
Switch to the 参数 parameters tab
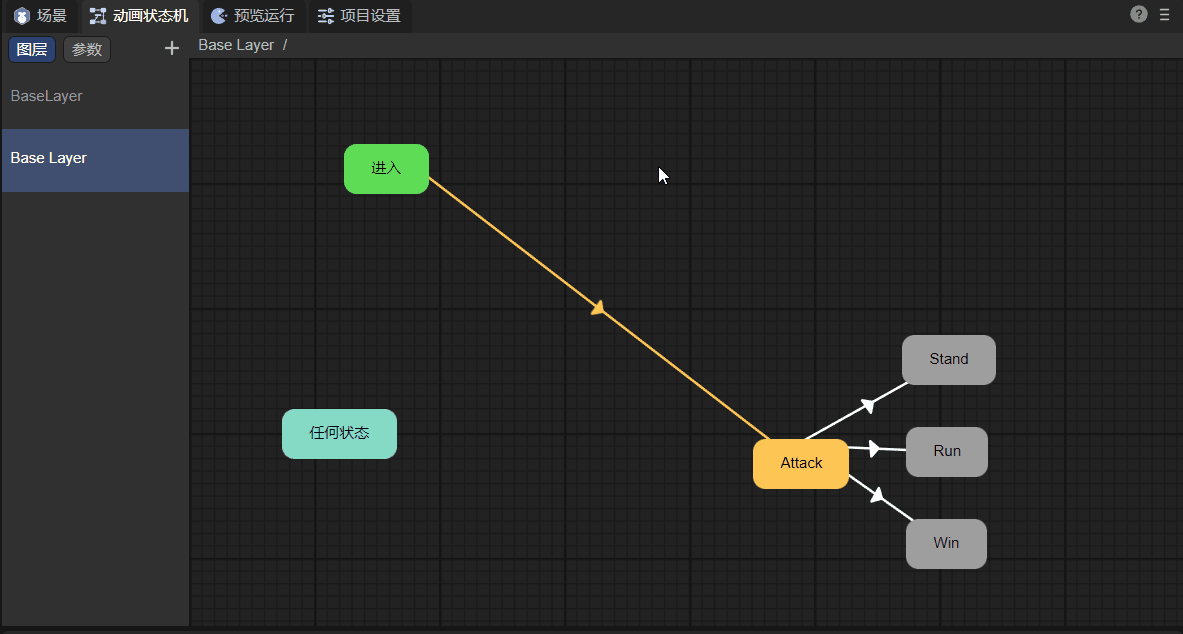(87, 49)
